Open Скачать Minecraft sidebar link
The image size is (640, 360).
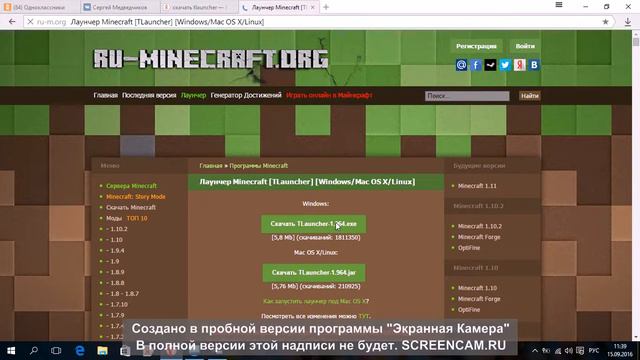point(131,207)
